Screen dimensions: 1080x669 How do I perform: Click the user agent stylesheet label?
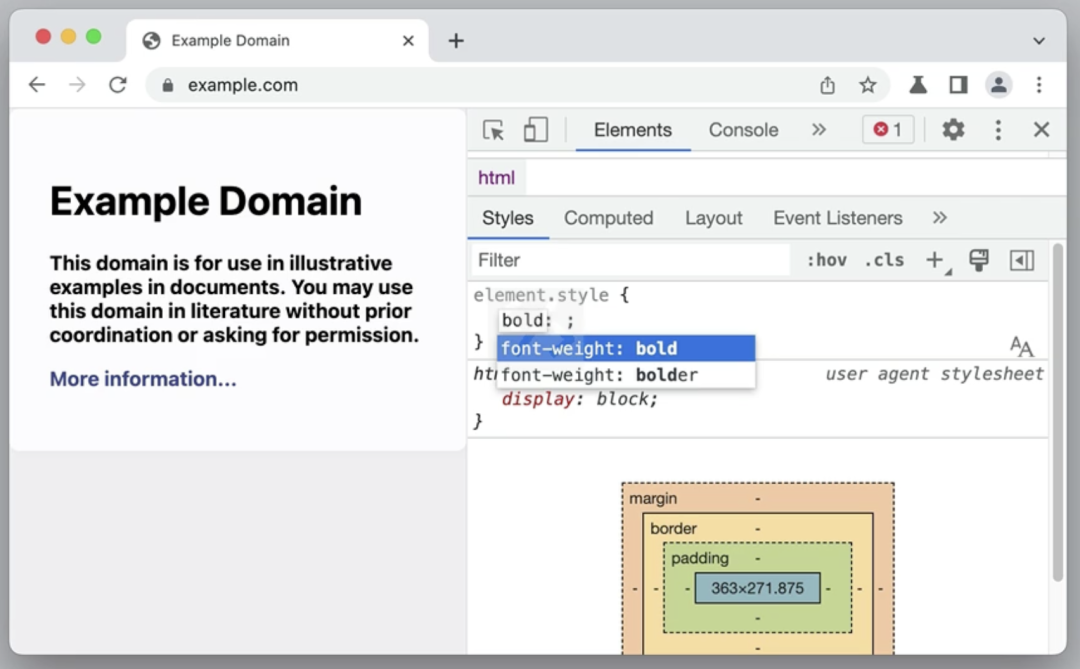pyautogui.click(x=934, y=374)
